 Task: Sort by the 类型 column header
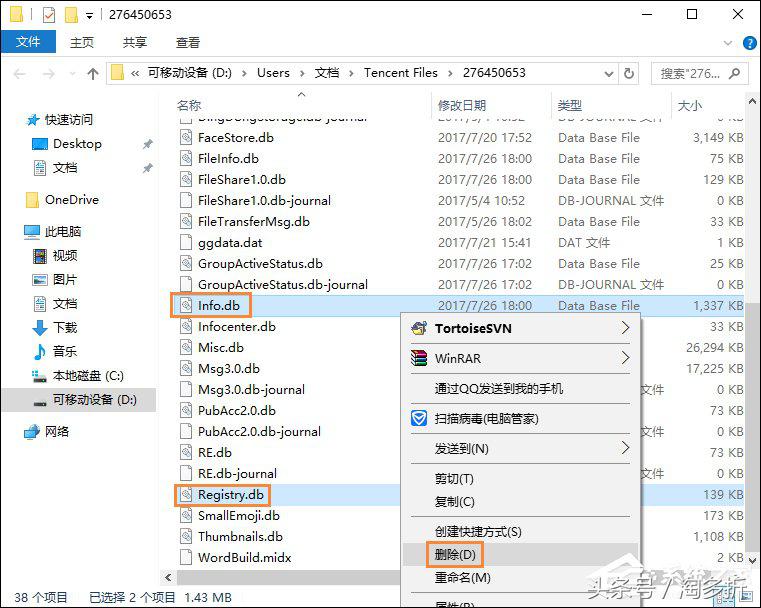tap(569, 105)
